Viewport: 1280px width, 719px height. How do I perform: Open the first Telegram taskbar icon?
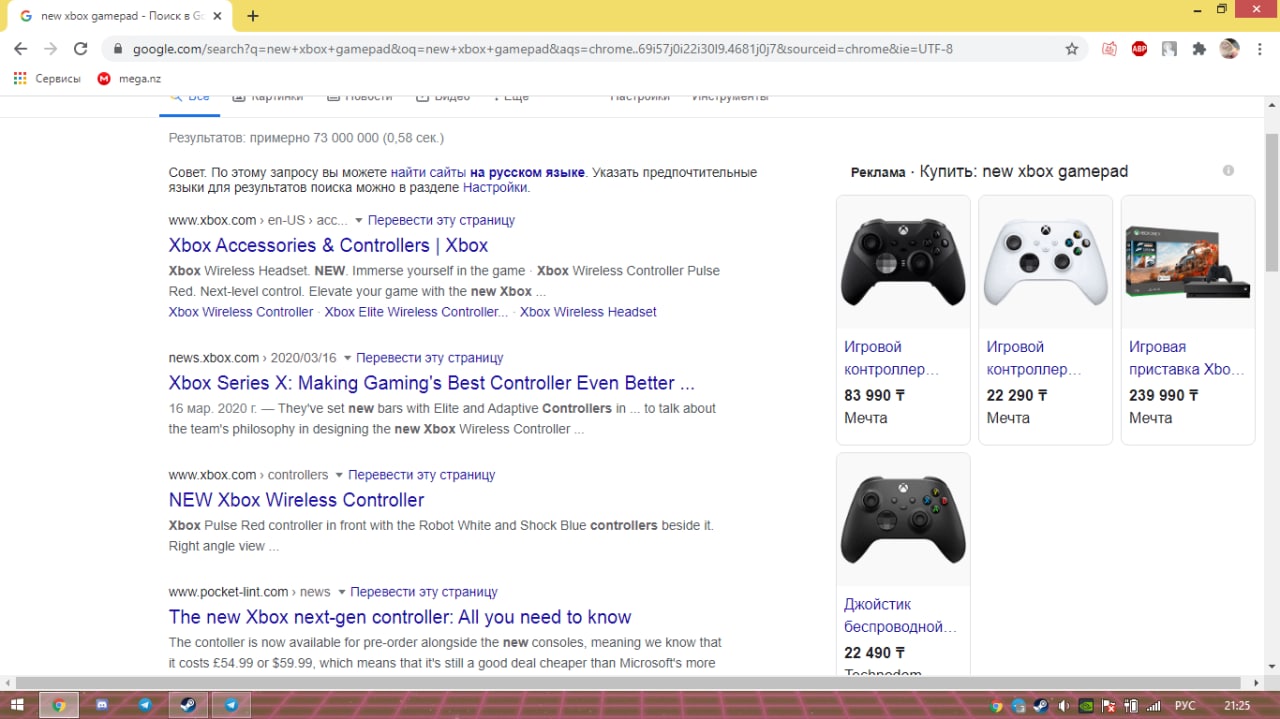[x=145, y=705]
